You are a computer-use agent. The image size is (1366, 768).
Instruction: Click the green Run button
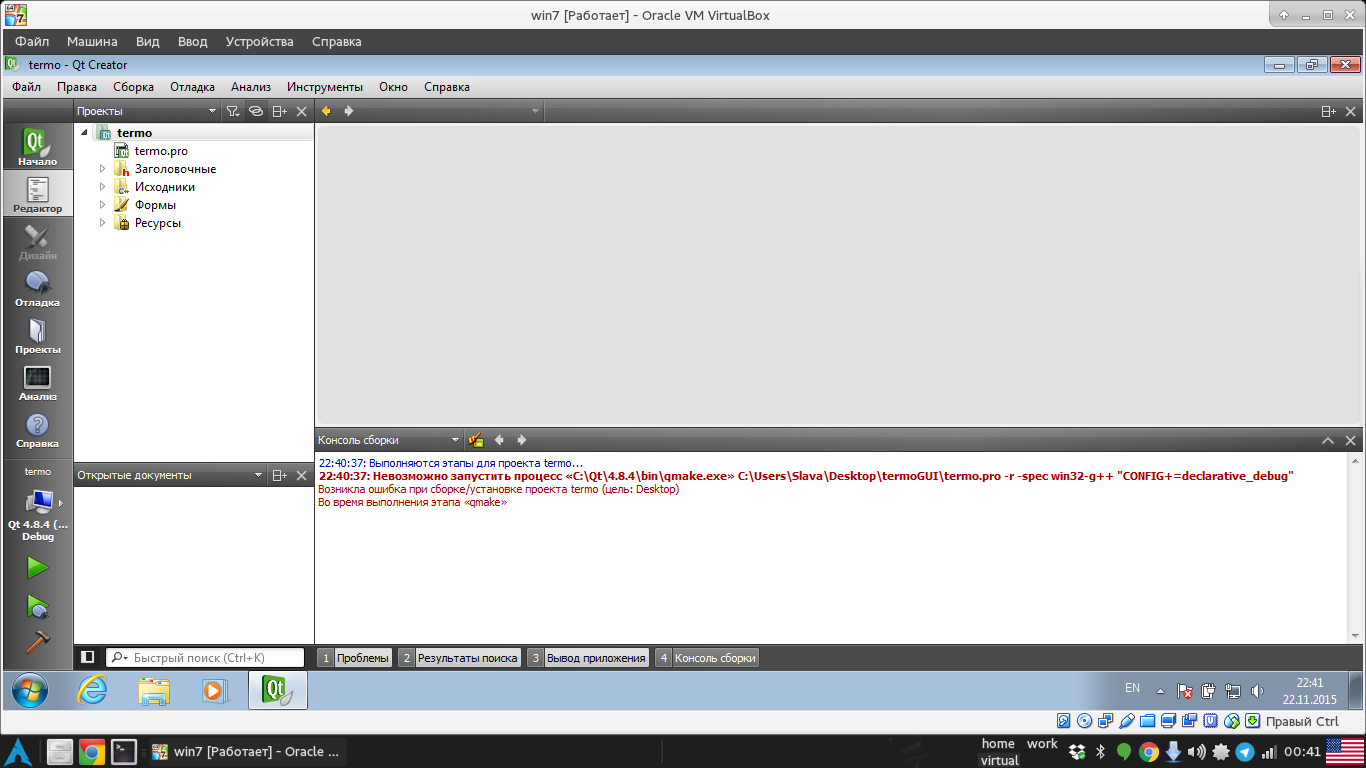click(37, 568)
